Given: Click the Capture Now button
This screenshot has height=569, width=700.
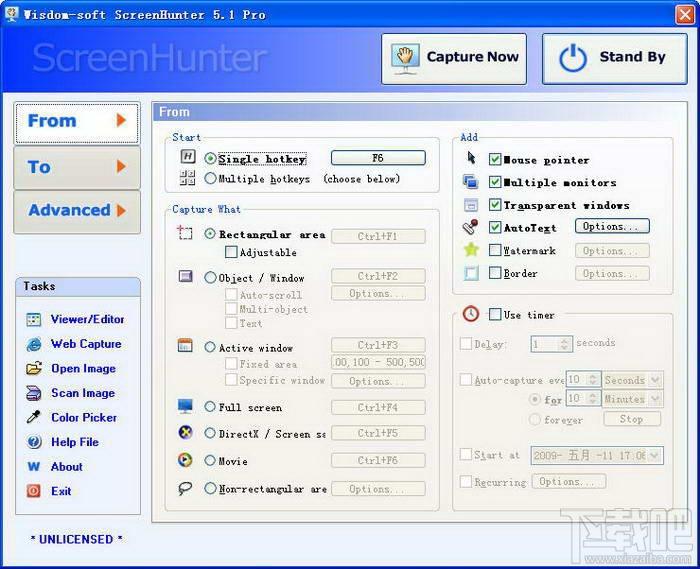Looking at the screenshot, I should tap(454, 58).
